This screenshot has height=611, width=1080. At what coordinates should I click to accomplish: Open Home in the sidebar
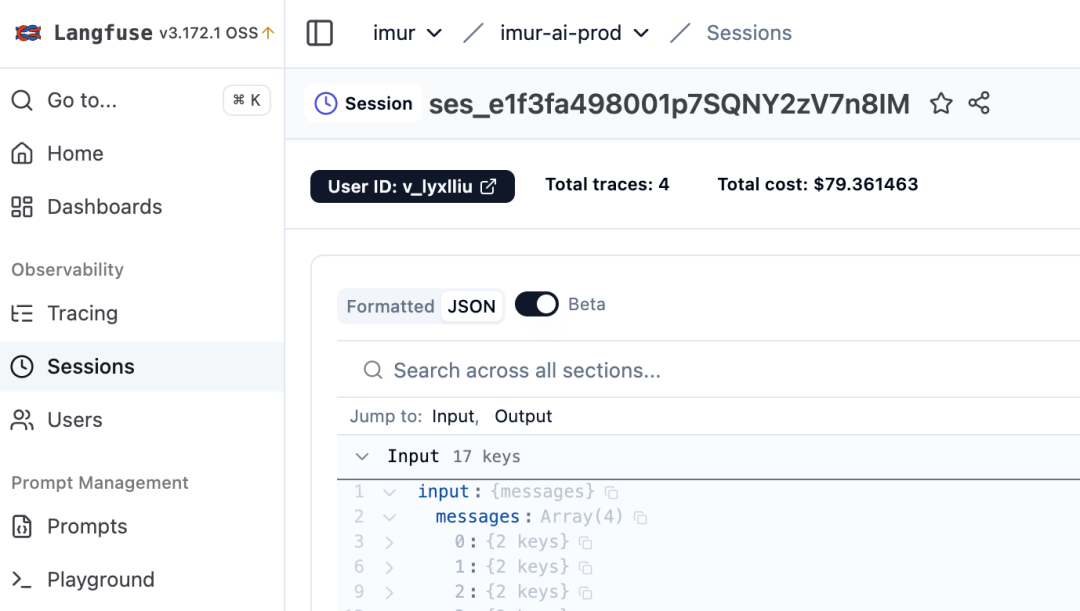(142, 154)
